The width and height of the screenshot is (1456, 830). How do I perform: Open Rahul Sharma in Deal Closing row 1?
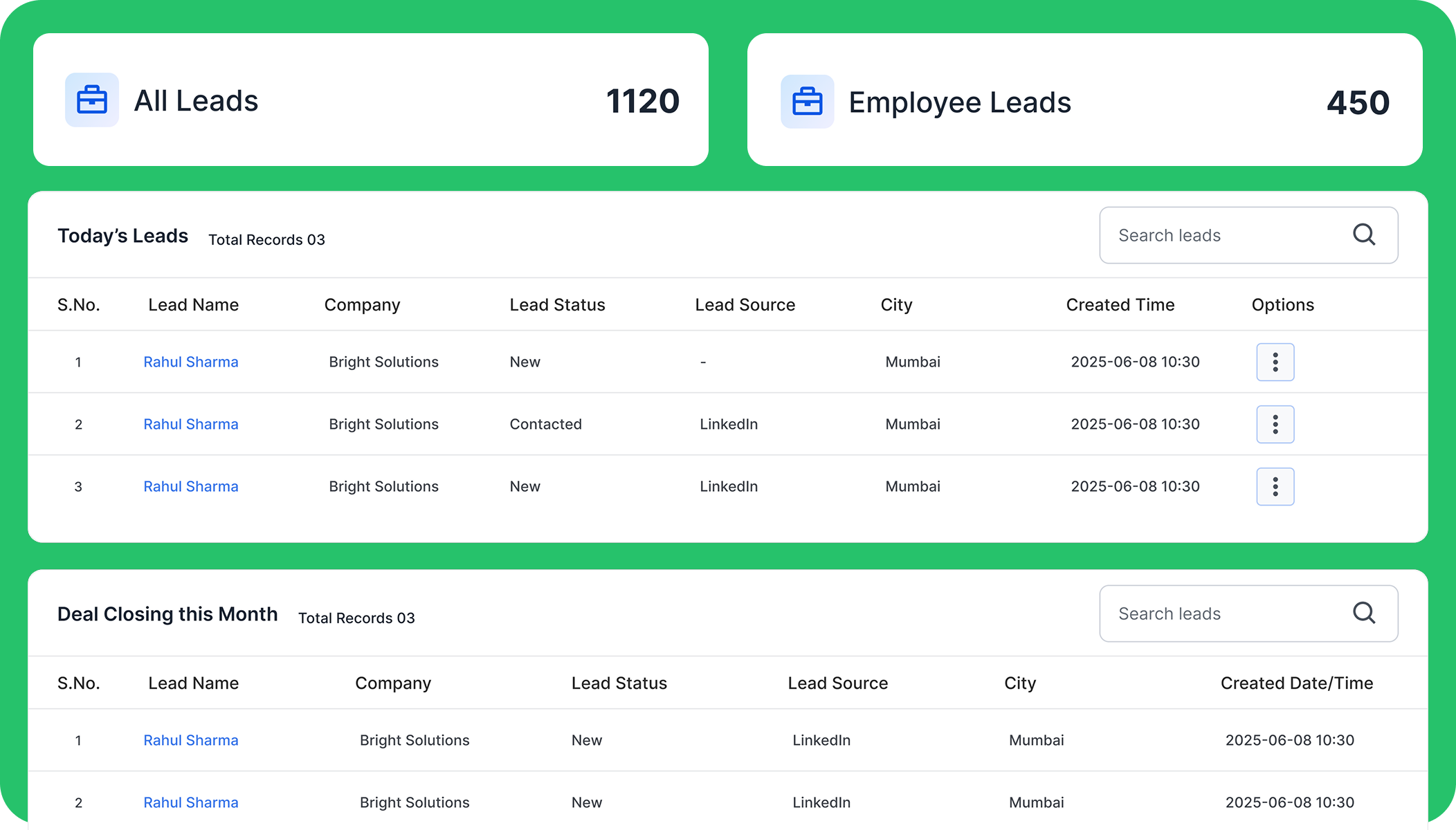pos(191,740)
